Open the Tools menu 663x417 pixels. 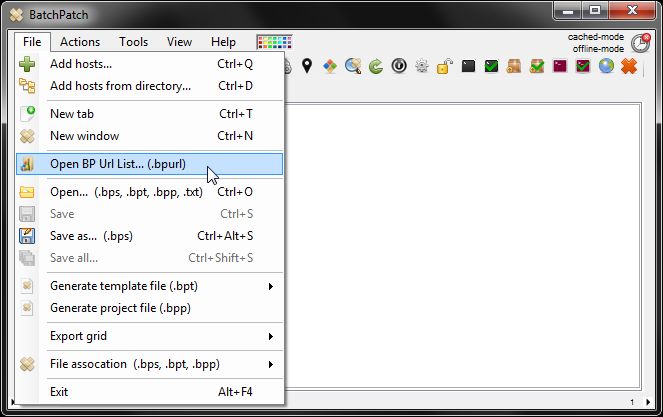pyautogui.click(x=133, y=42)
